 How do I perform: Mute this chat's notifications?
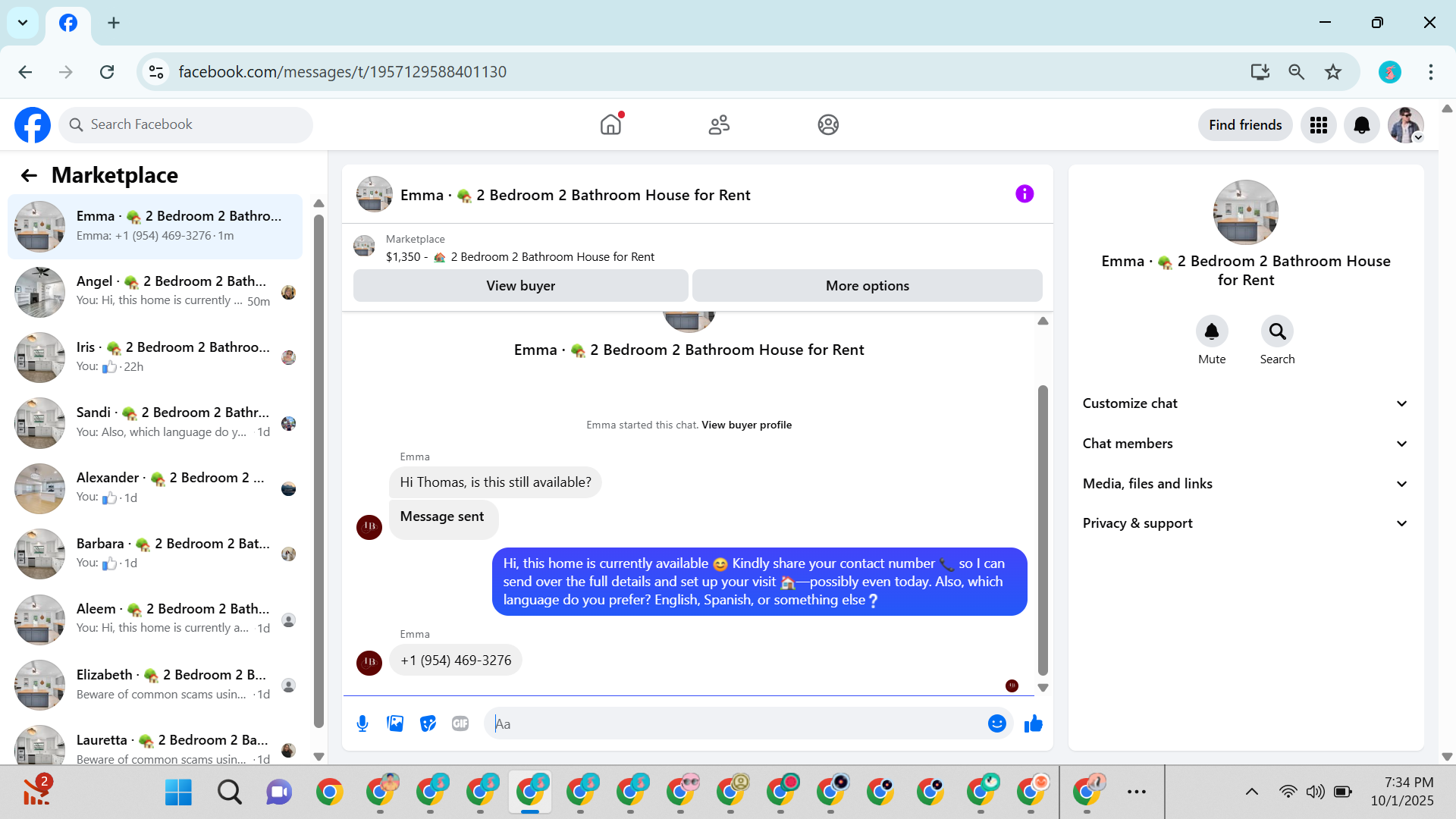pos(1212,331)
